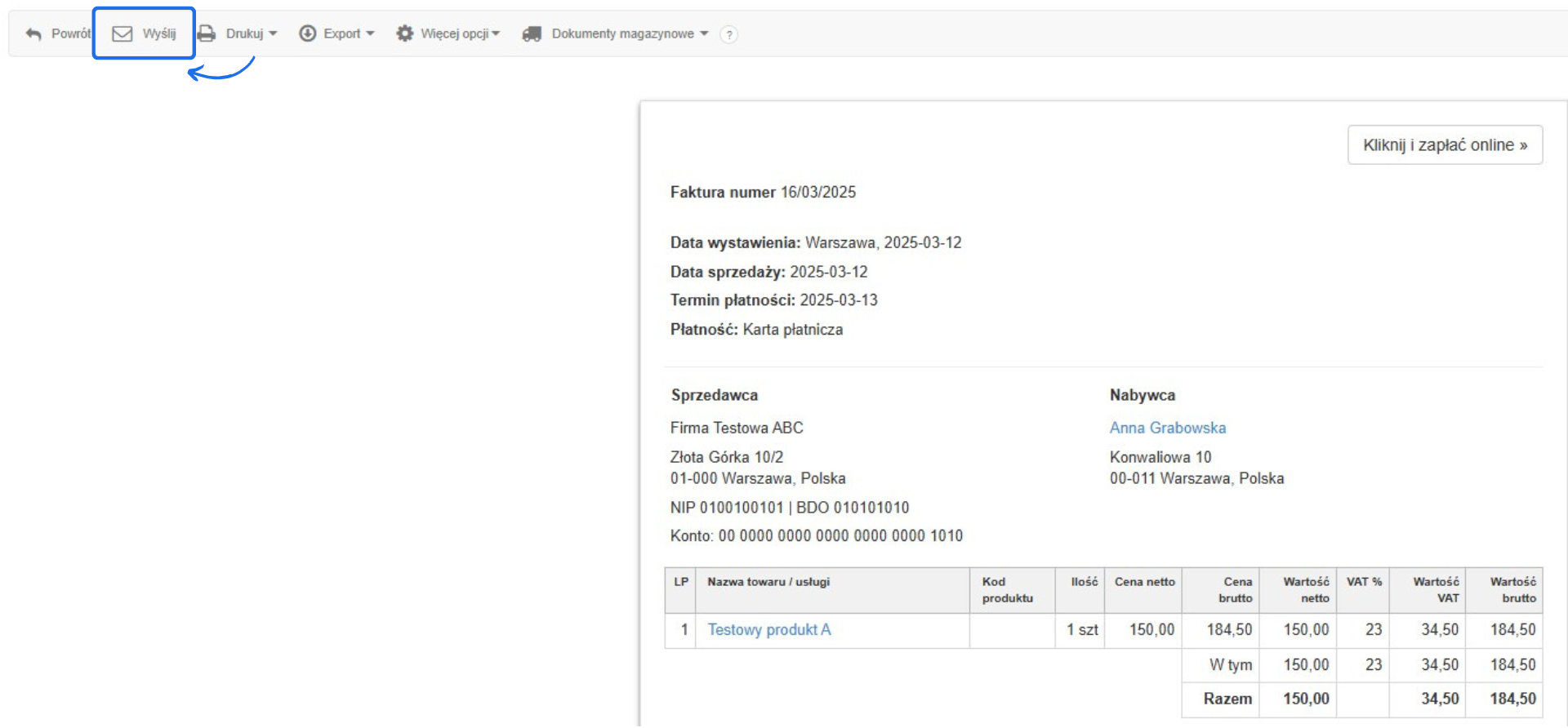Select the Drukuj menu label
1568x728 pixels.
pyautogui.click(x=244, y=33)
